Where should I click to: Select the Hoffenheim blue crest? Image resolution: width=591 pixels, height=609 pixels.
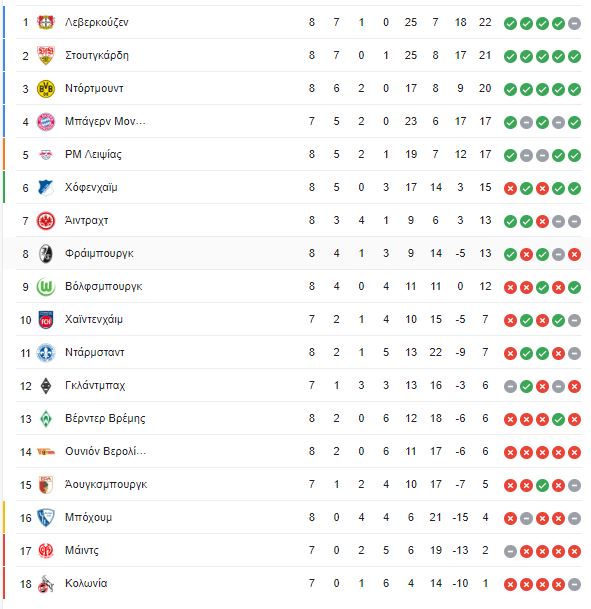[x=45, y=188]
